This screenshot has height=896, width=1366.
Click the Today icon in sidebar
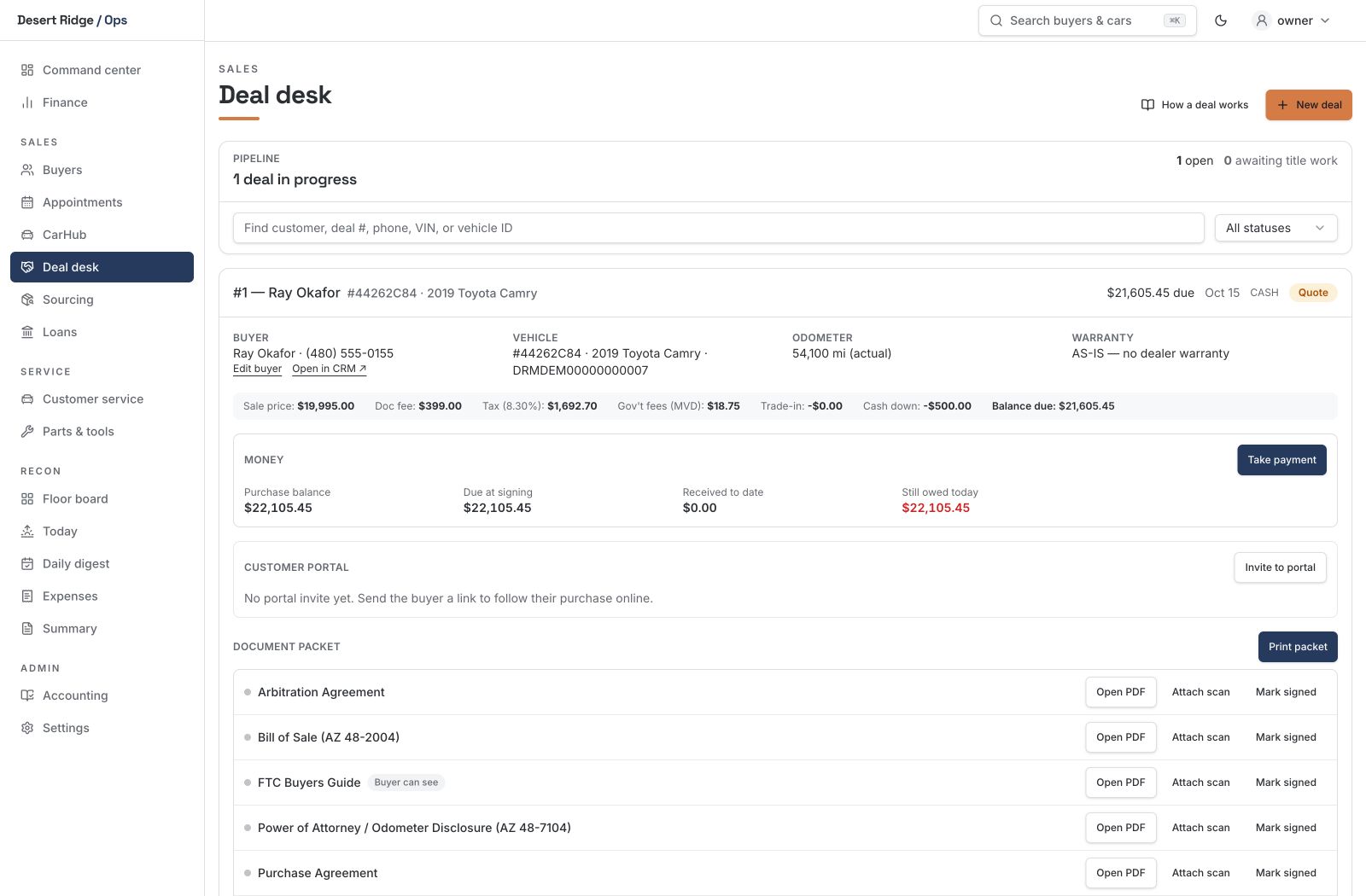27,532
